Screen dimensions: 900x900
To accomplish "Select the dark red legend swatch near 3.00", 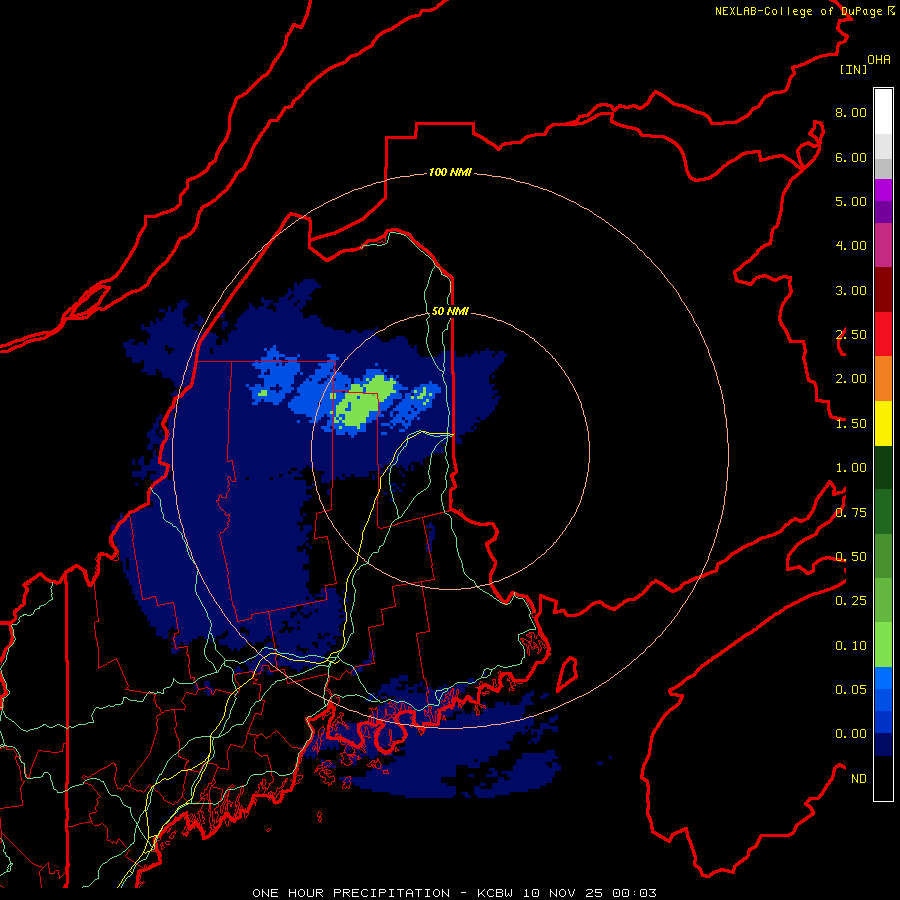I will click(883, 290).
